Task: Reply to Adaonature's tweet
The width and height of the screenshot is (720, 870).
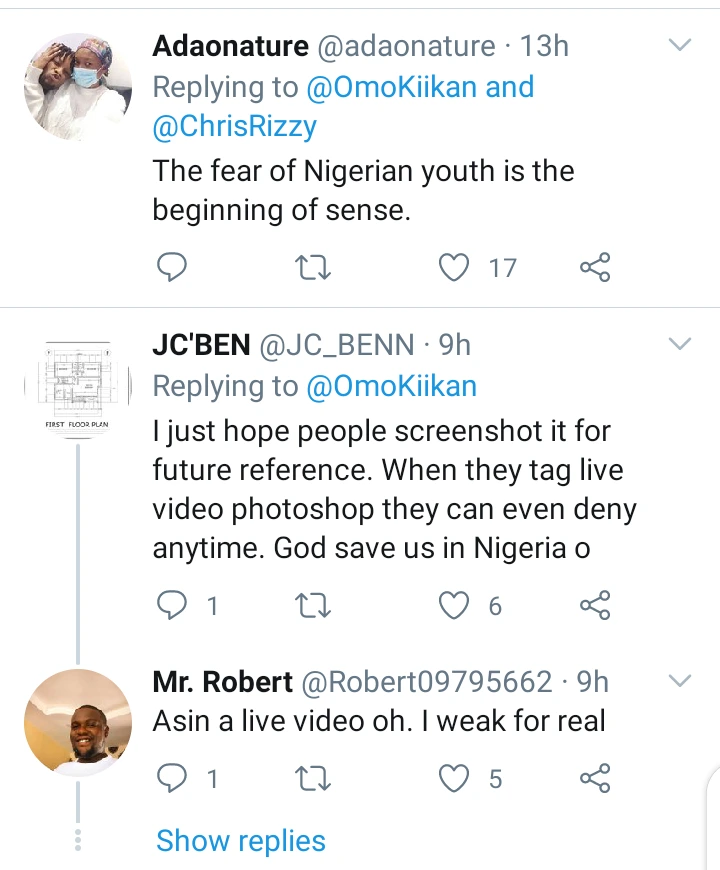Action: pos(173,267)
